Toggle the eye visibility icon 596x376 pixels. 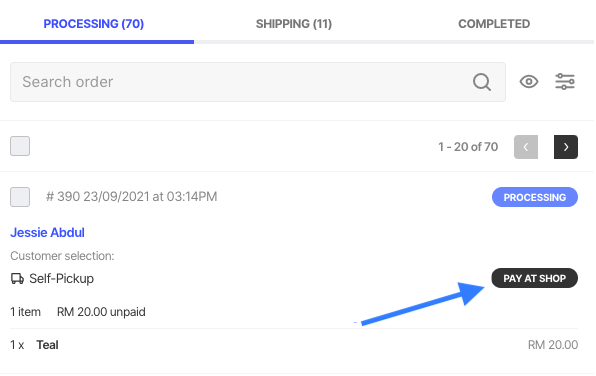529,82
